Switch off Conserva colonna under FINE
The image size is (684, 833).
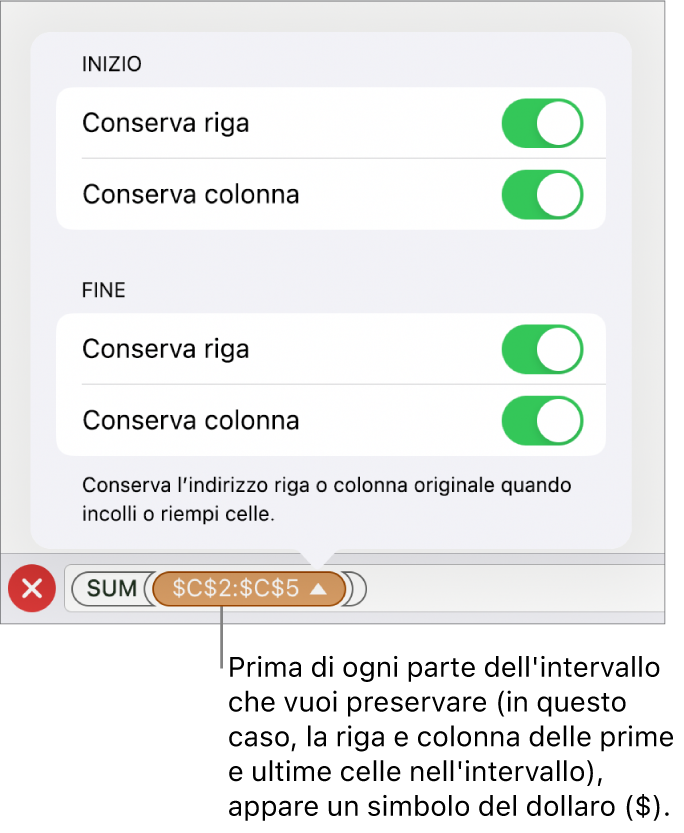541,420
